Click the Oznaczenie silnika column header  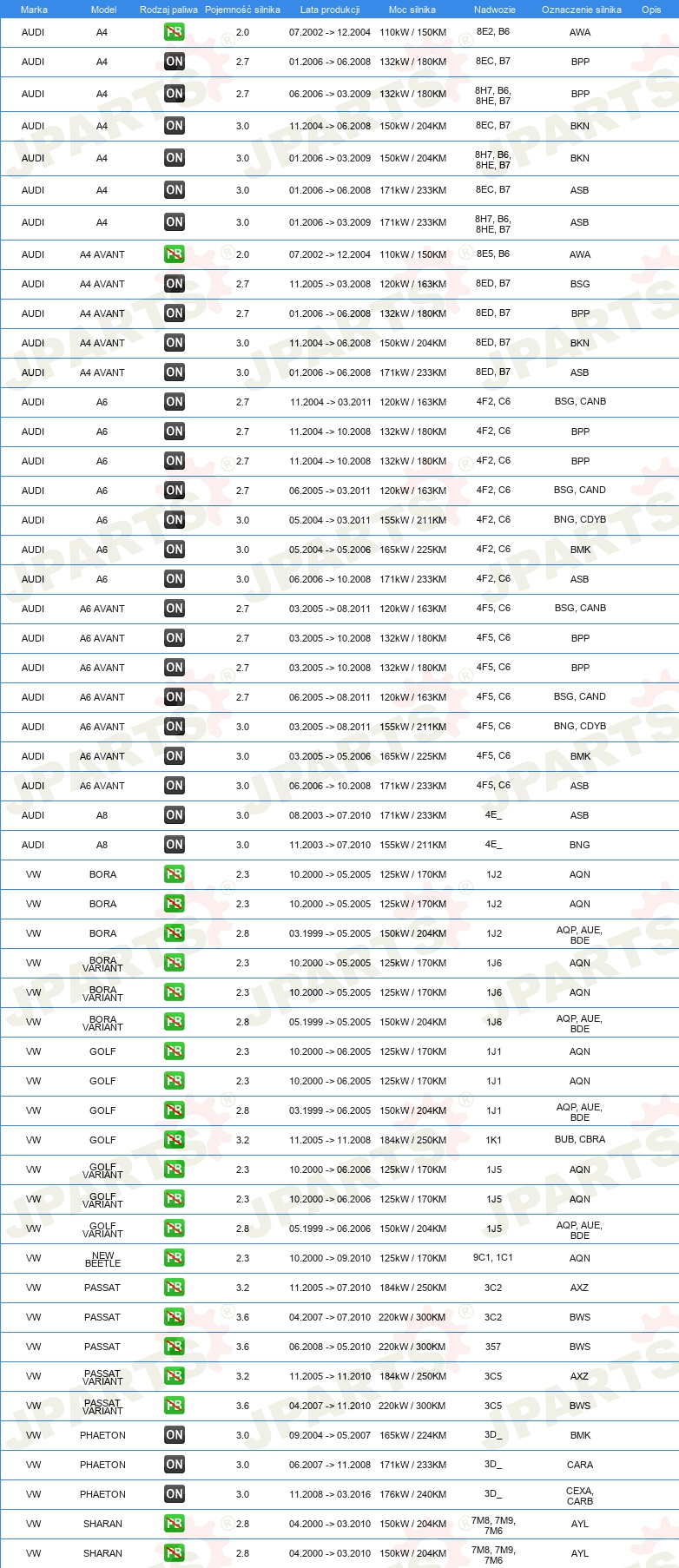point(581,10)
